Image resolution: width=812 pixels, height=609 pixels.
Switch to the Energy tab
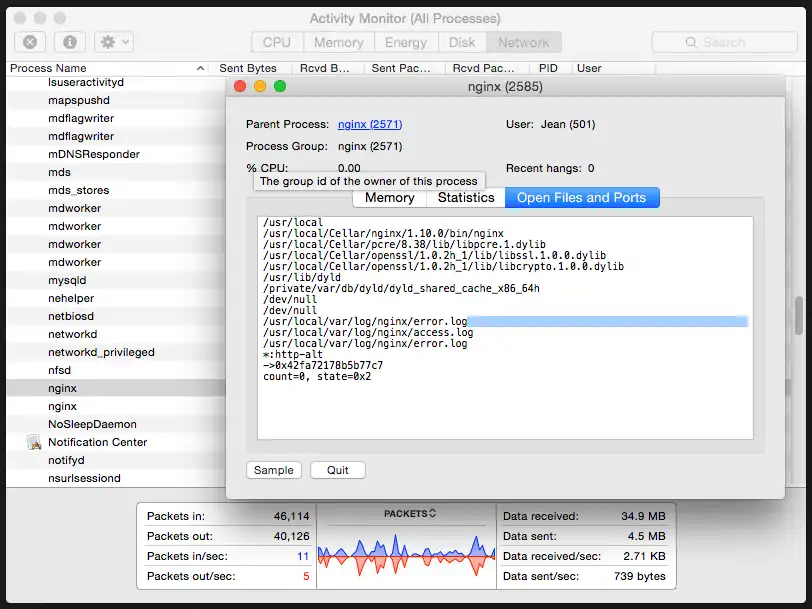pos(406,42)
